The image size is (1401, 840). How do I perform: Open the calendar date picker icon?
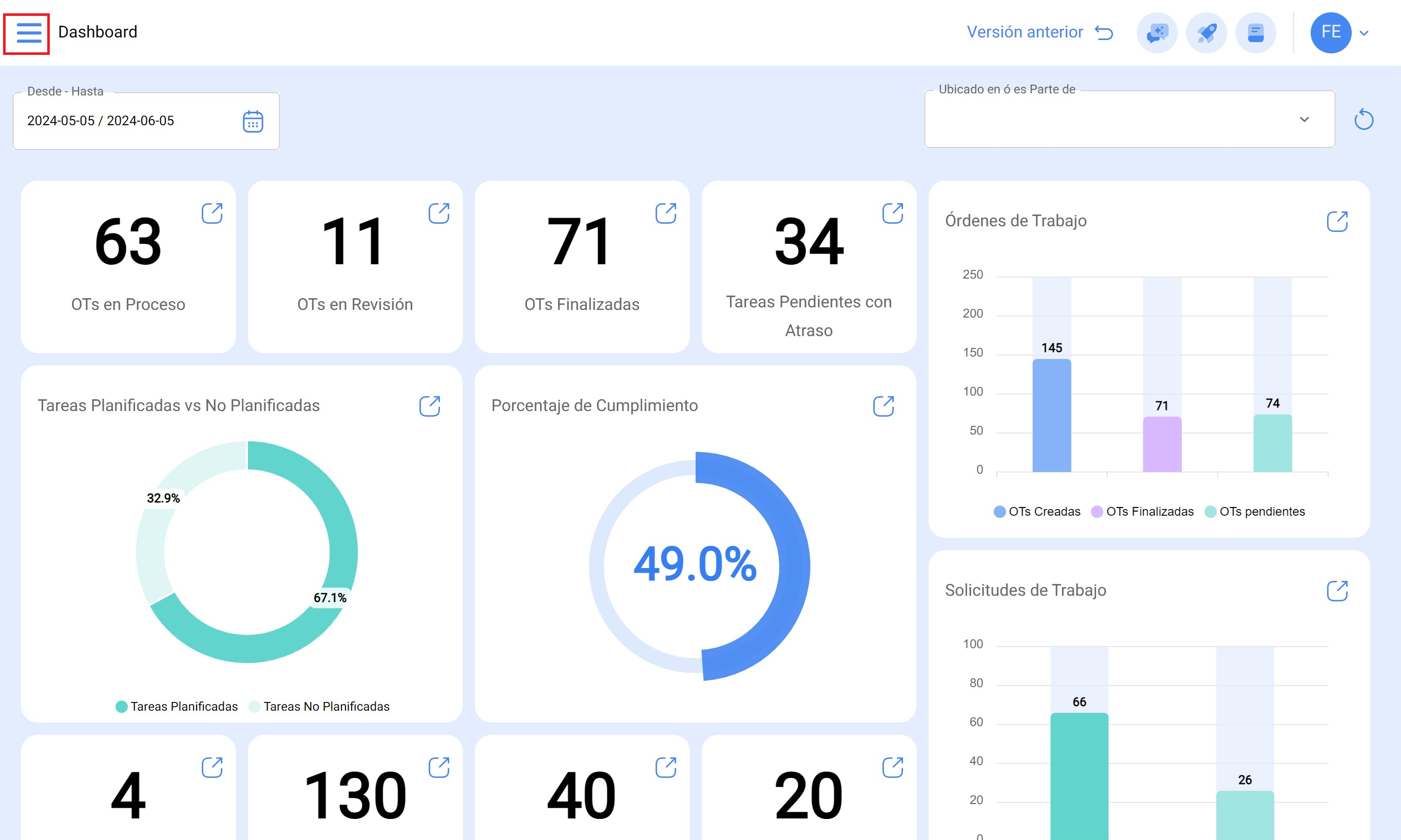point(253,122)
